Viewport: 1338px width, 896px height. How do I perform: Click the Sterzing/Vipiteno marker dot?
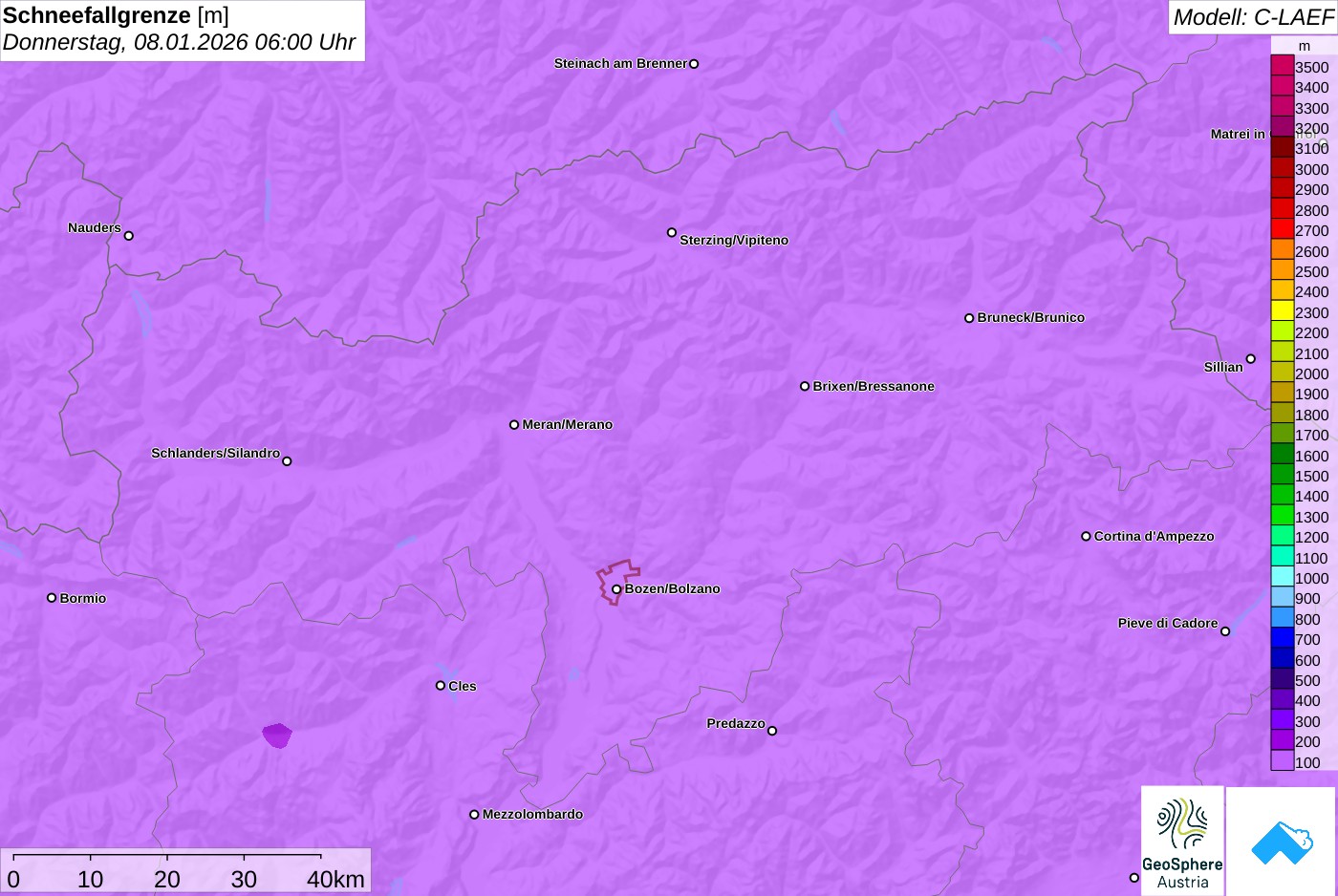[x=672, y=232]
